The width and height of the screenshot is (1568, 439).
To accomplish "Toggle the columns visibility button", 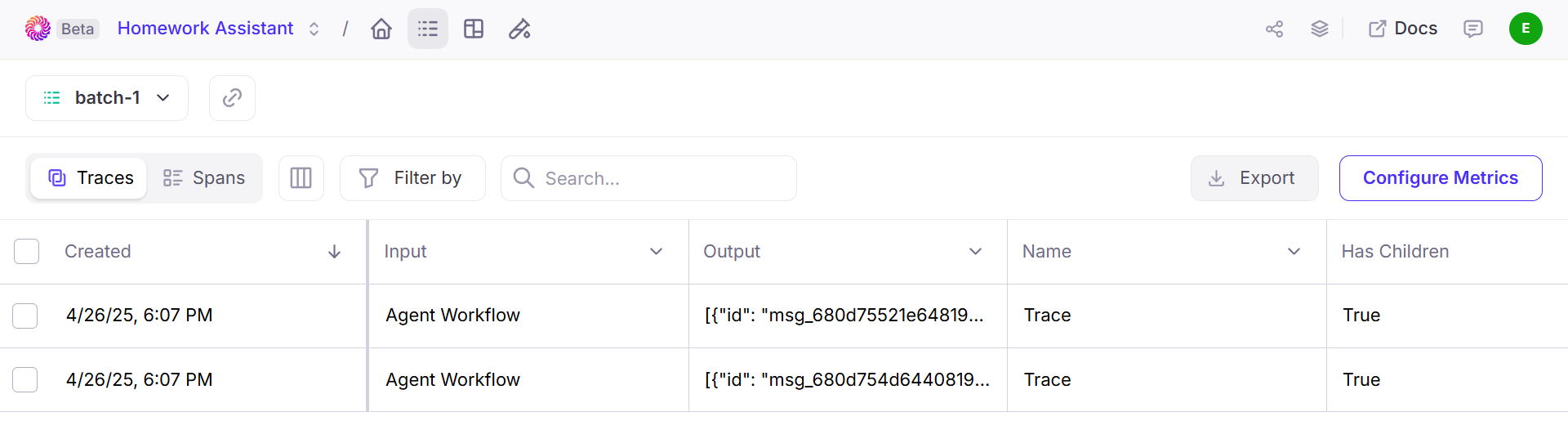I will (x=301, y=178).
